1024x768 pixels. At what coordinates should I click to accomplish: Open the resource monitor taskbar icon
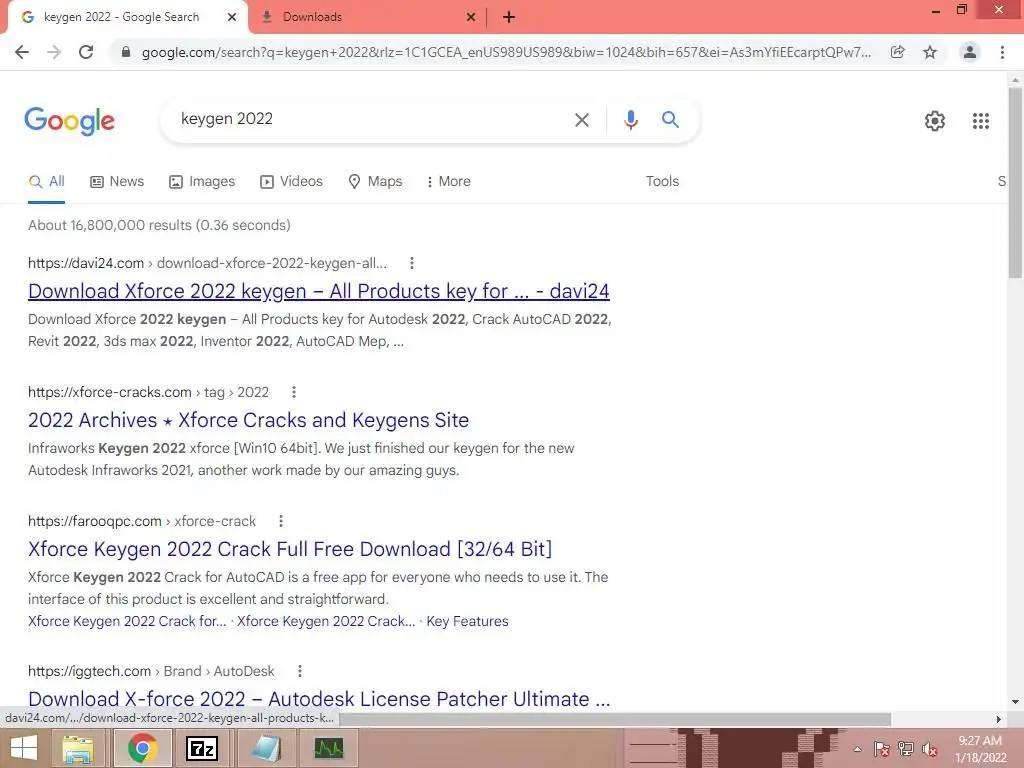coord(328,748)
